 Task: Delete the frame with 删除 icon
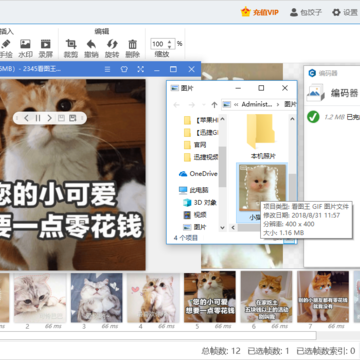coord(132,49)
